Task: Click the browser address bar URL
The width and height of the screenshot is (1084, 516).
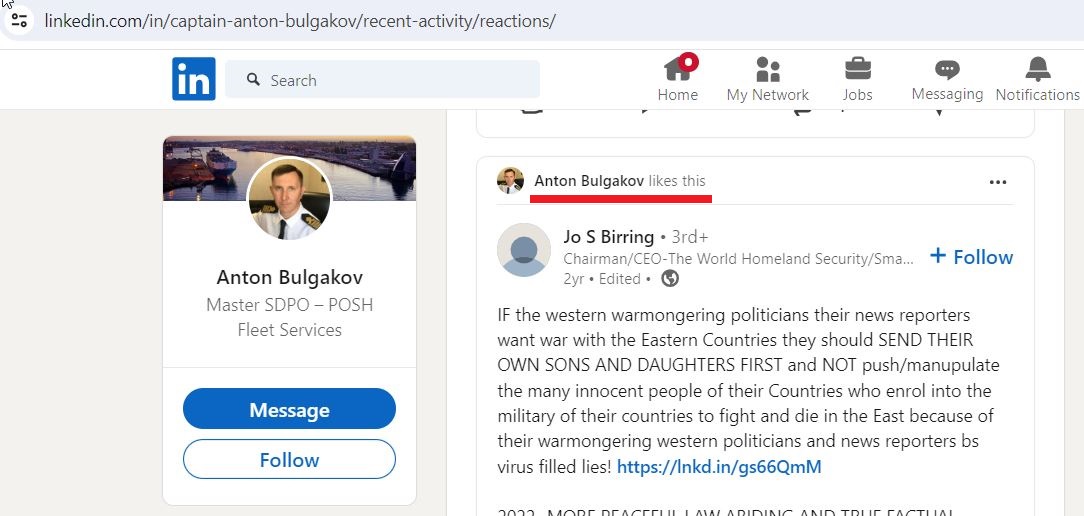Action: pyautogui.click(x=300, y=21)
